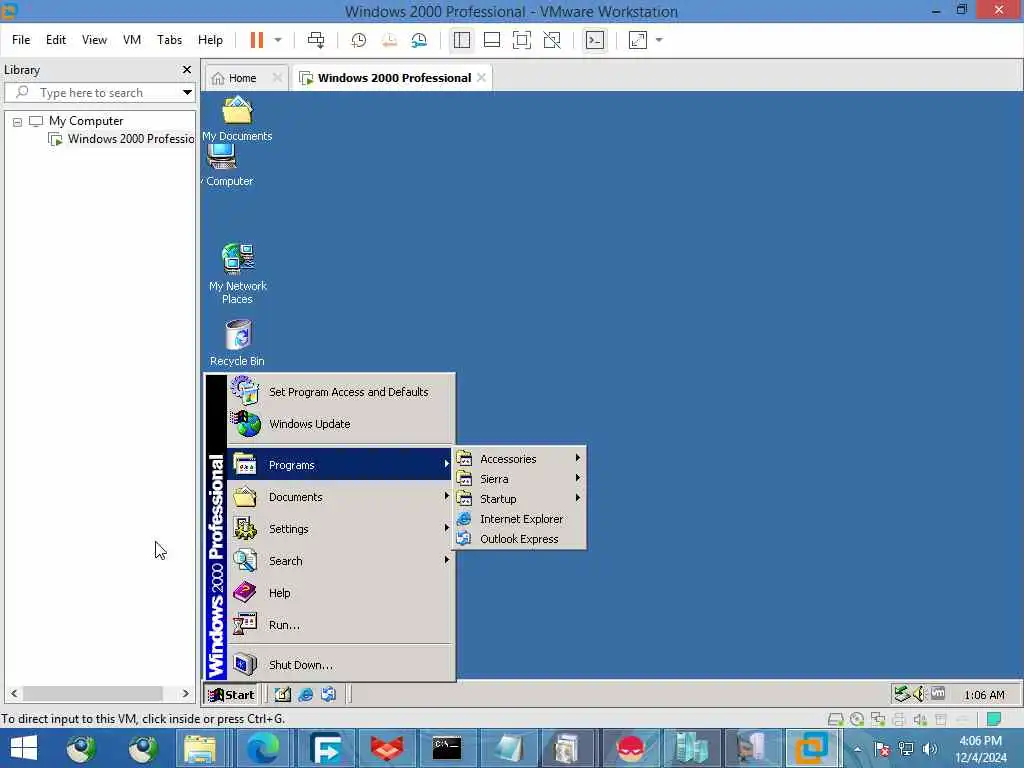Viewport: 1024px width, 768px height.
Task: Click guest tray volume speaker icon
Action: 919,694
